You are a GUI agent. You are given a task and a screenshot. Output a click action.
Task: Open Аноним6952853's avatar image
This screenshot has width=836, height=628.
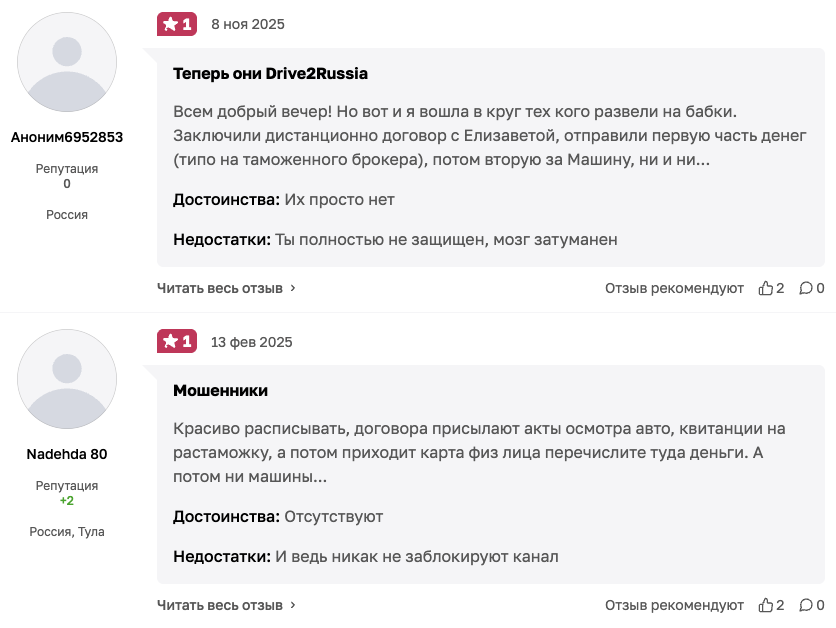[66, 61]
